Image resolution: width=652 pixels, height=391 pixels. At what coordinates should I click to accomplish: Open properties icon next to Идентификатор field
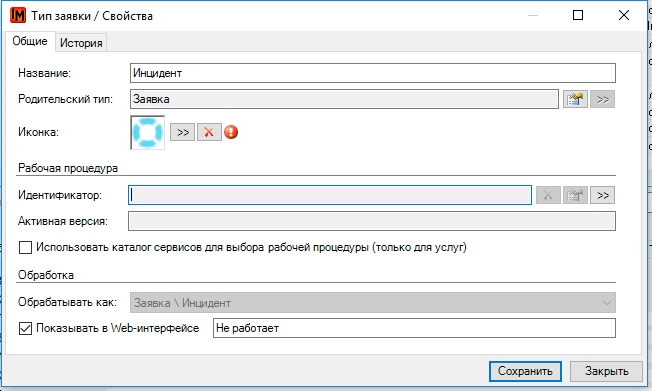575,195
